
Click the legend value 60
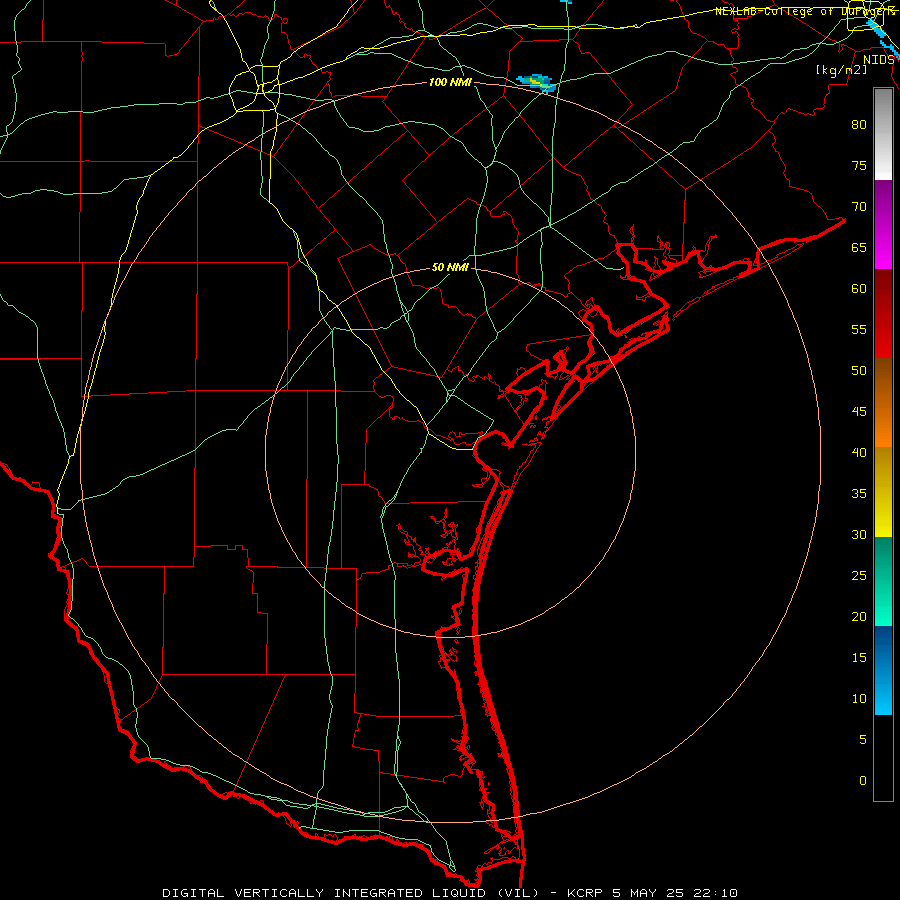pos(859,289)
